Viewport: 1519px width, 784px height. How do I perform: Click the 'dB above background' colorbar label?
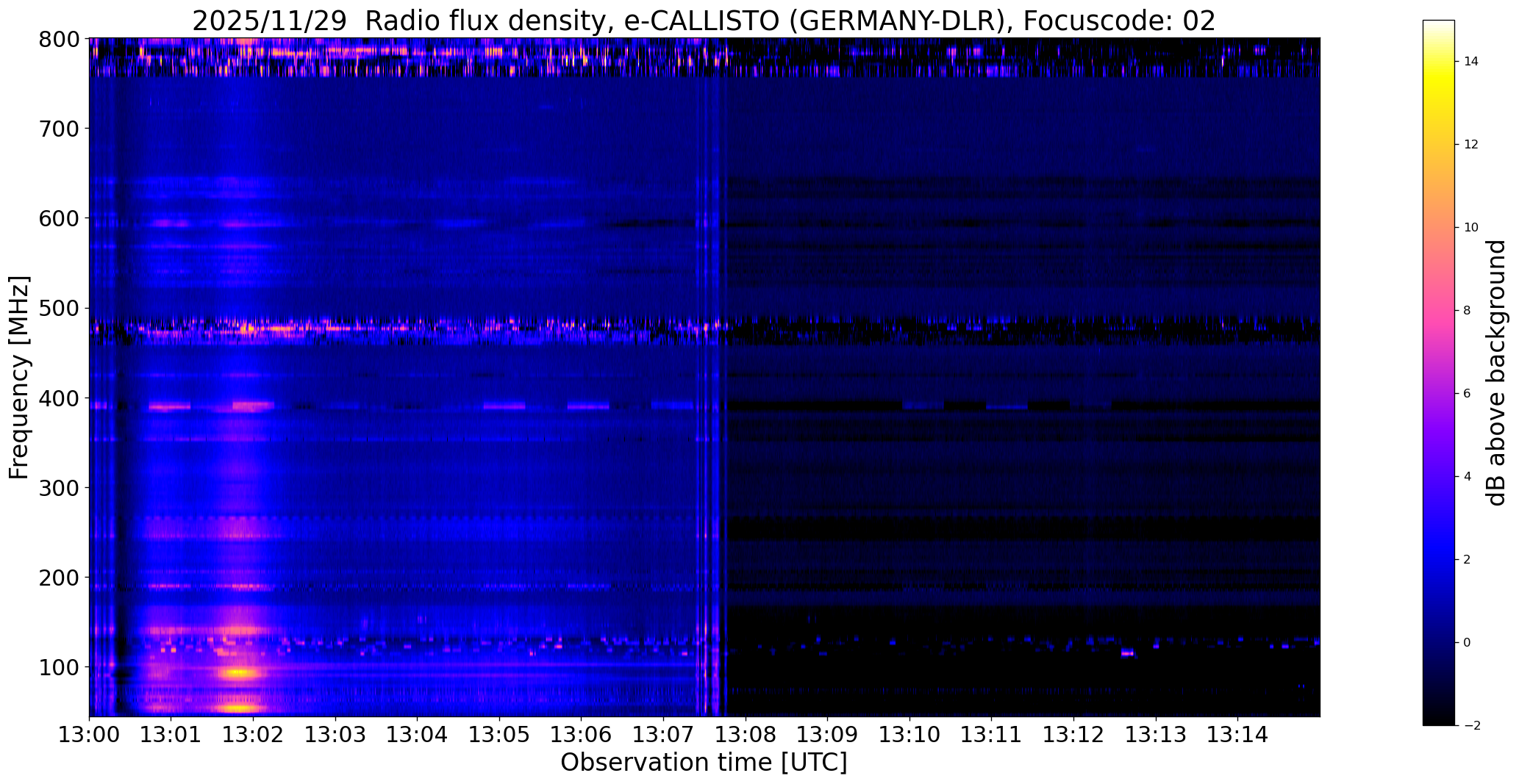(1497, 373)
